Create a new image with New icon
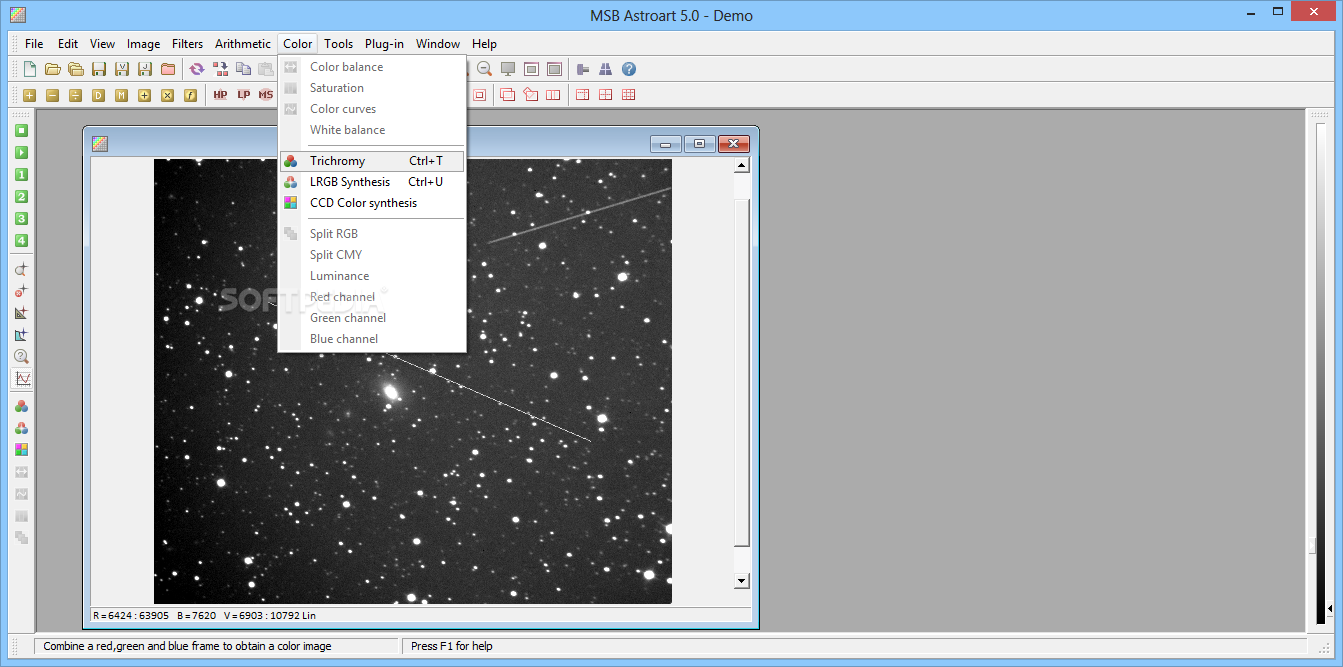 (x=30, y=69)
